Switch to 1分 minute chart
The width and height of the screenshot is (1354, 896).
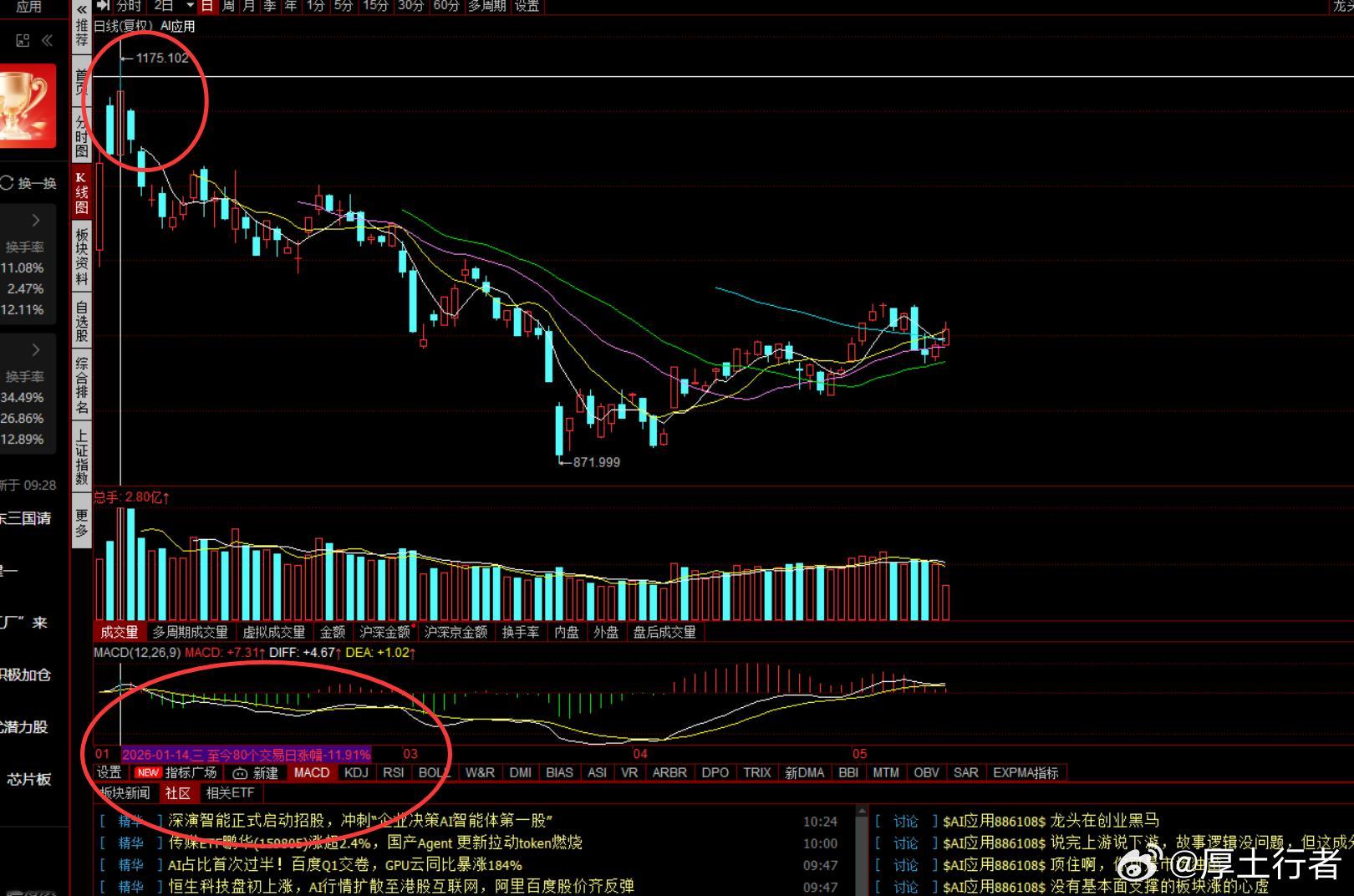click(x=315, y=5)
